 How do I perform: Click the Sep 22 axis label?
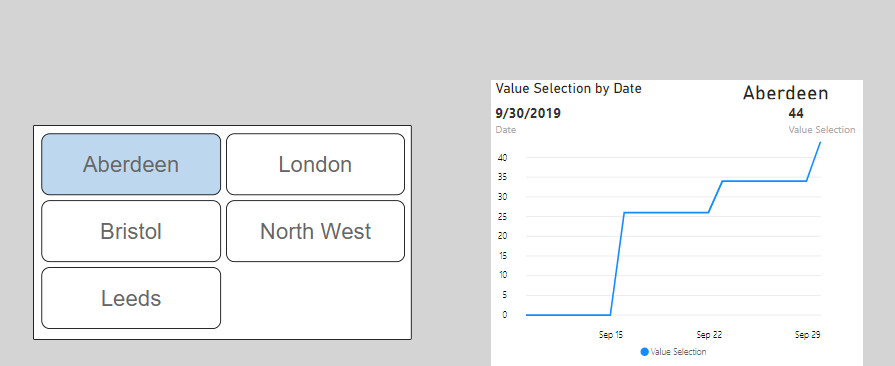(x=709, y=335)
